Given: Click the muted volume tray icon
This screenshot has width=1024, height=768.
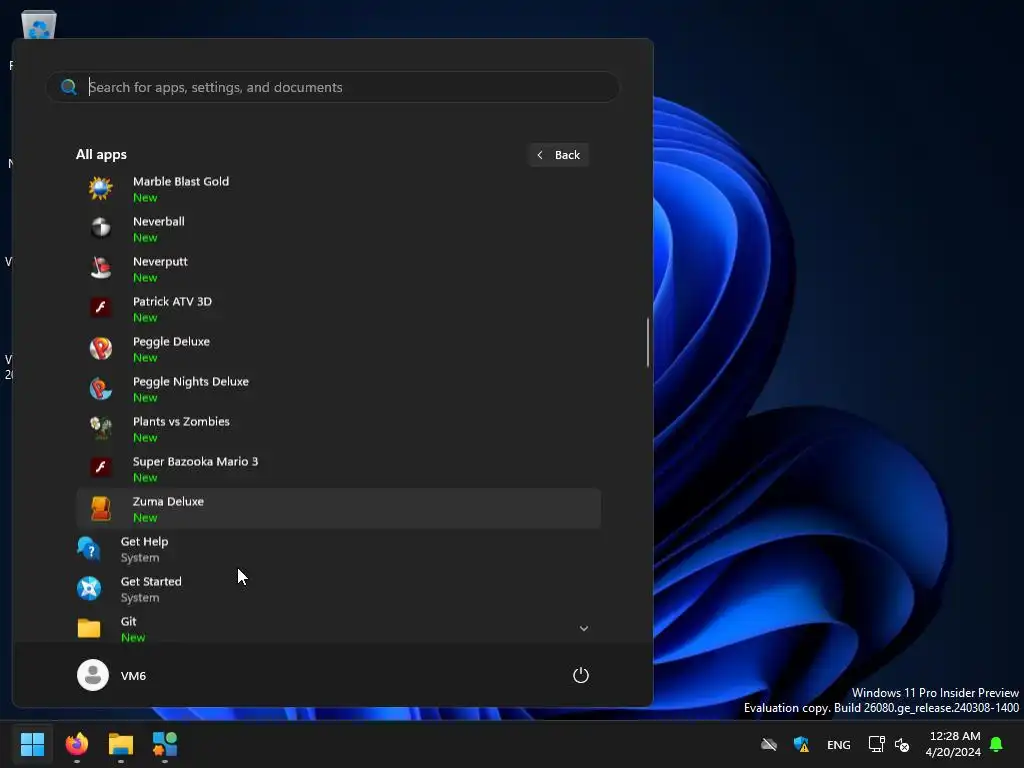Looking at the screenshot, I should coord(902,744).
